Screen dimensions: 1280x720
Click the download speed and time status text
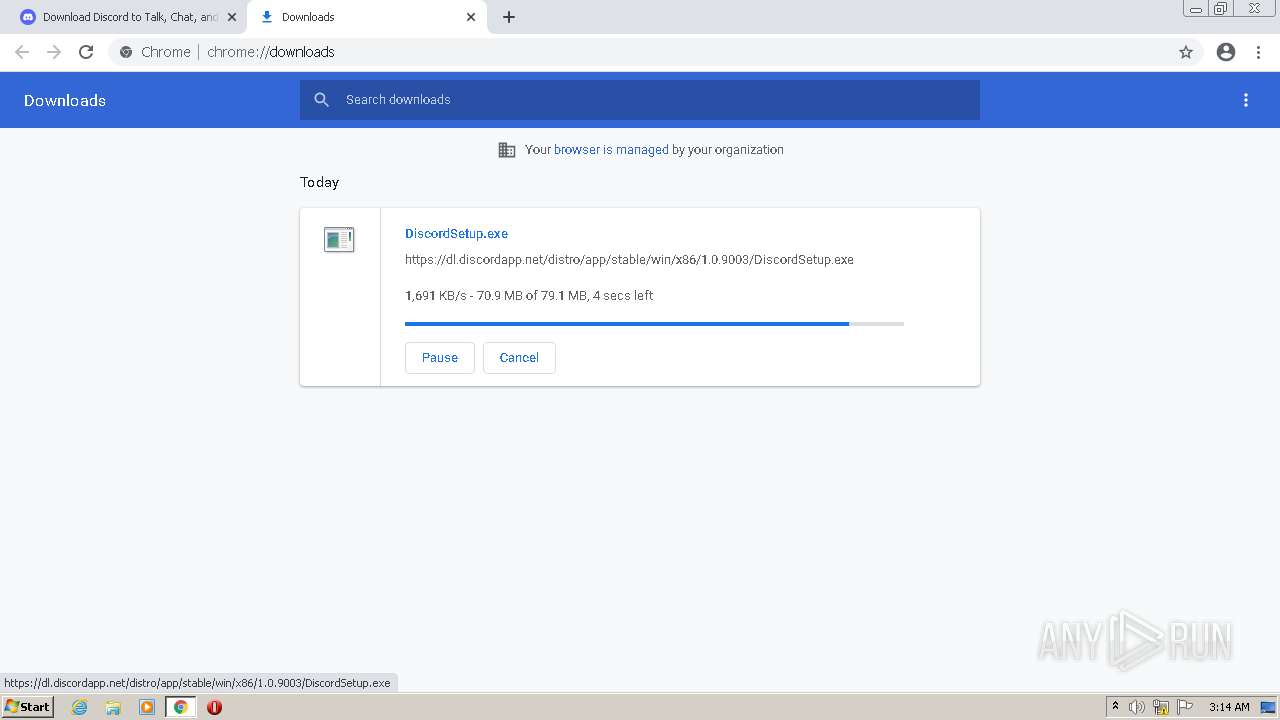click(x=529, y=296)
